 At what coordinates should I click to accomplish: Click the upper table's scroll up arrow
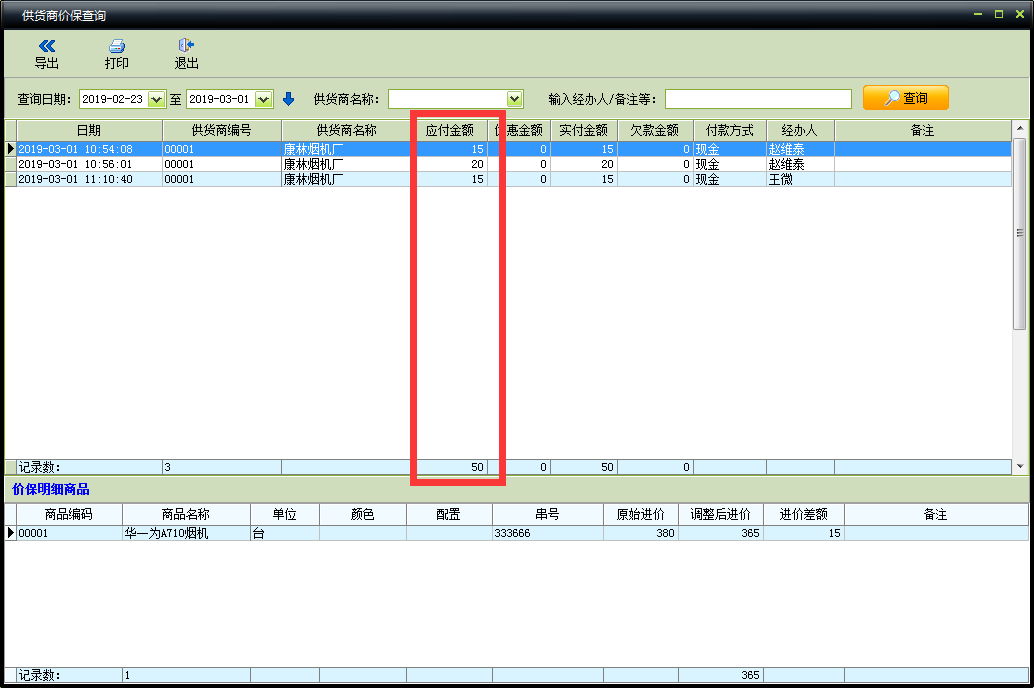point(1019,128)
